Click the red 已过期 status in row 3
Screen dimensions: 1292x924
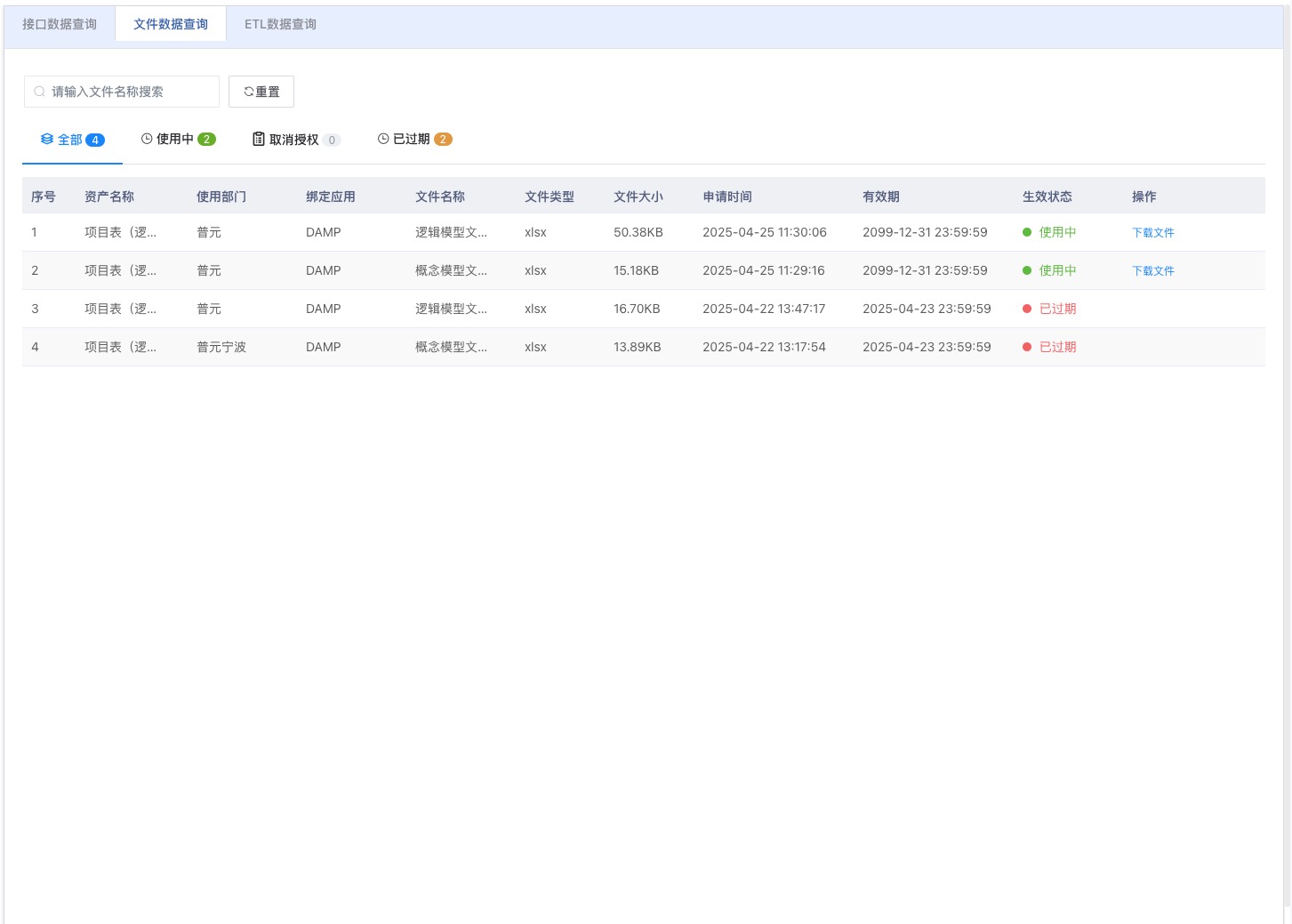(x=1057, y=309)
